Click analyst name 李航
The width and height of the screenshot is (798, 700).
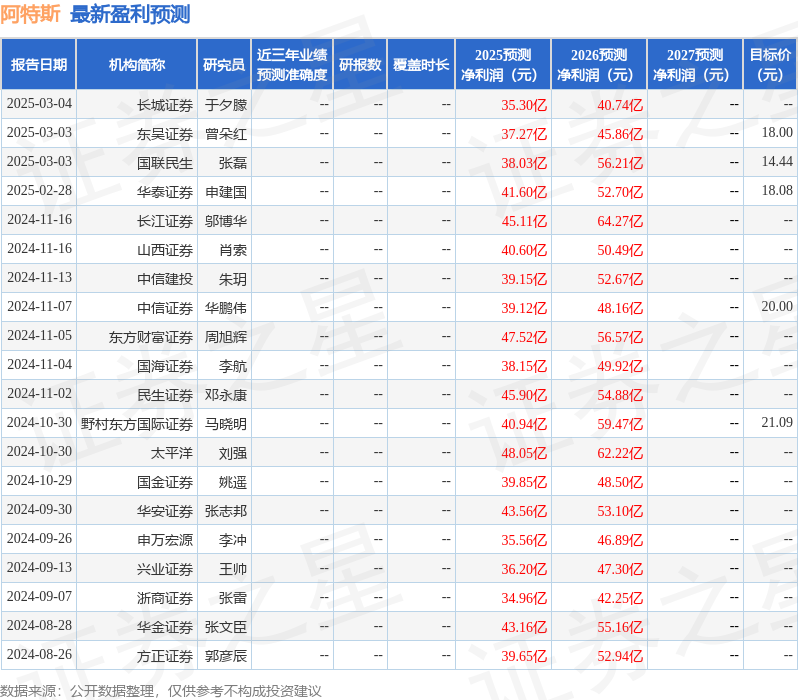(x=233, y=367)
